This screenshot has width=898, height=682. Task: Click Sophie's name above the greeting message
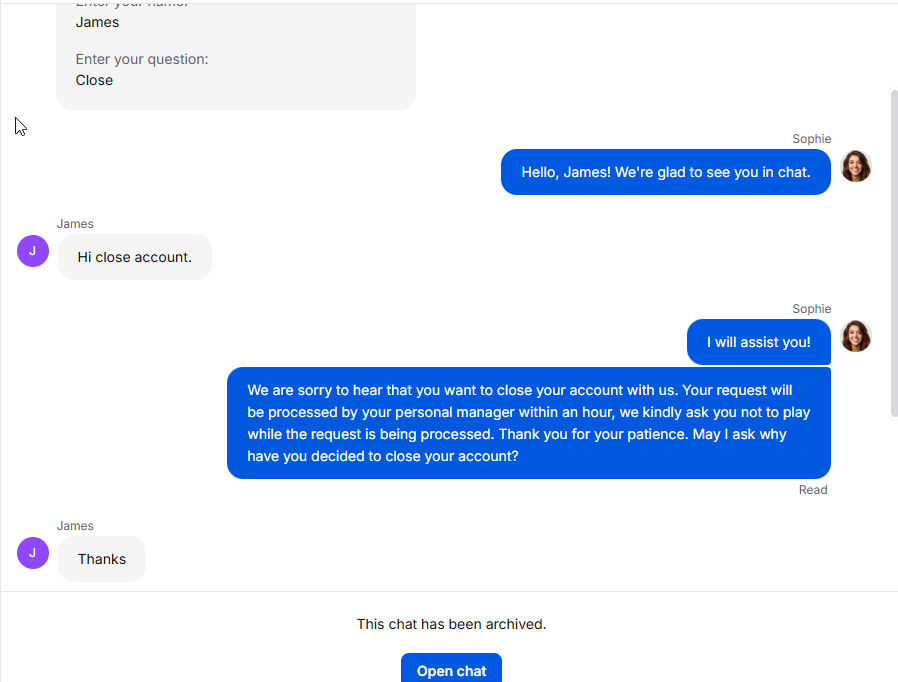tap(811, 139)
